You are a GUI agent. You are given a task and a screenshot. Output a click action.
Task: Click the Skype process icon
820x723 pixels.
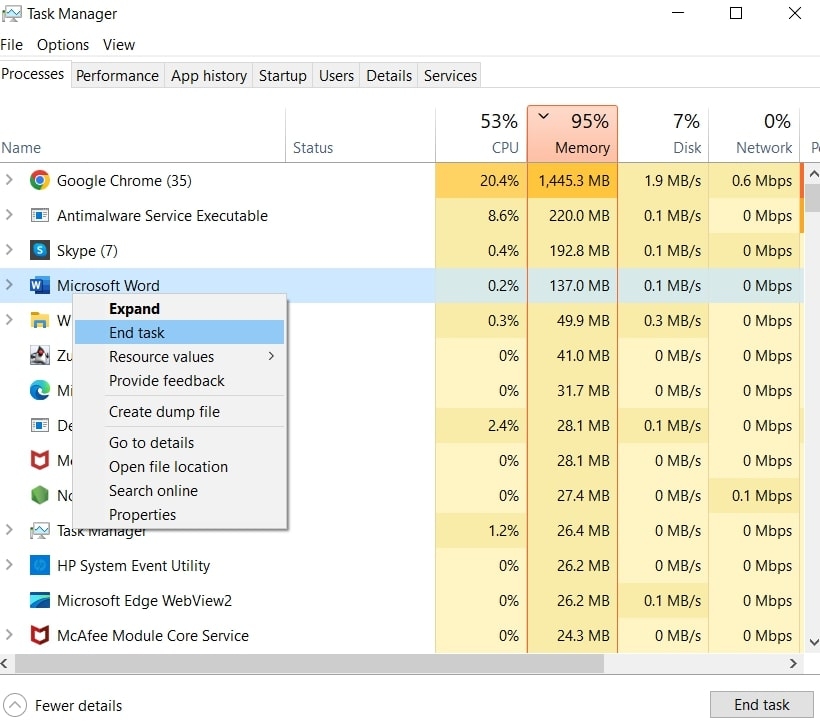(40, 250)
